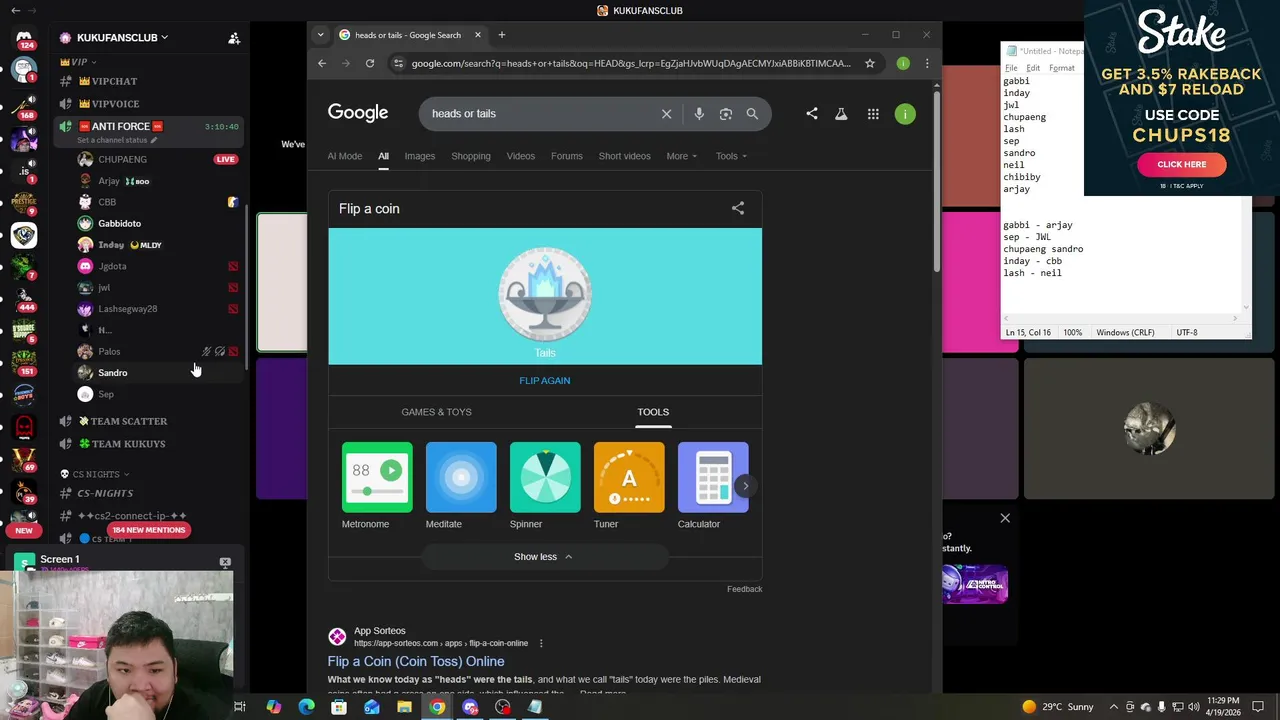
Task: Clear the Google search box text
Action: click(x=666, y=114)
